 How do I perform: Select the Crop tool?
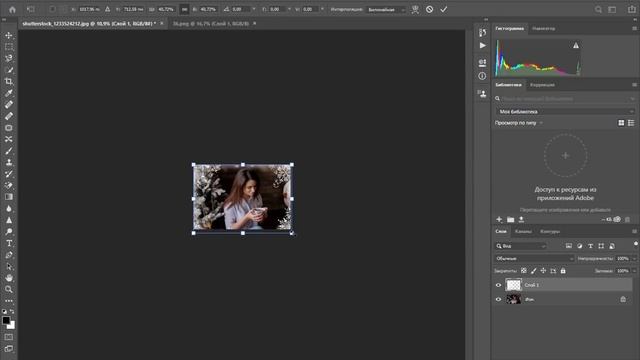(x=9, y=82)
